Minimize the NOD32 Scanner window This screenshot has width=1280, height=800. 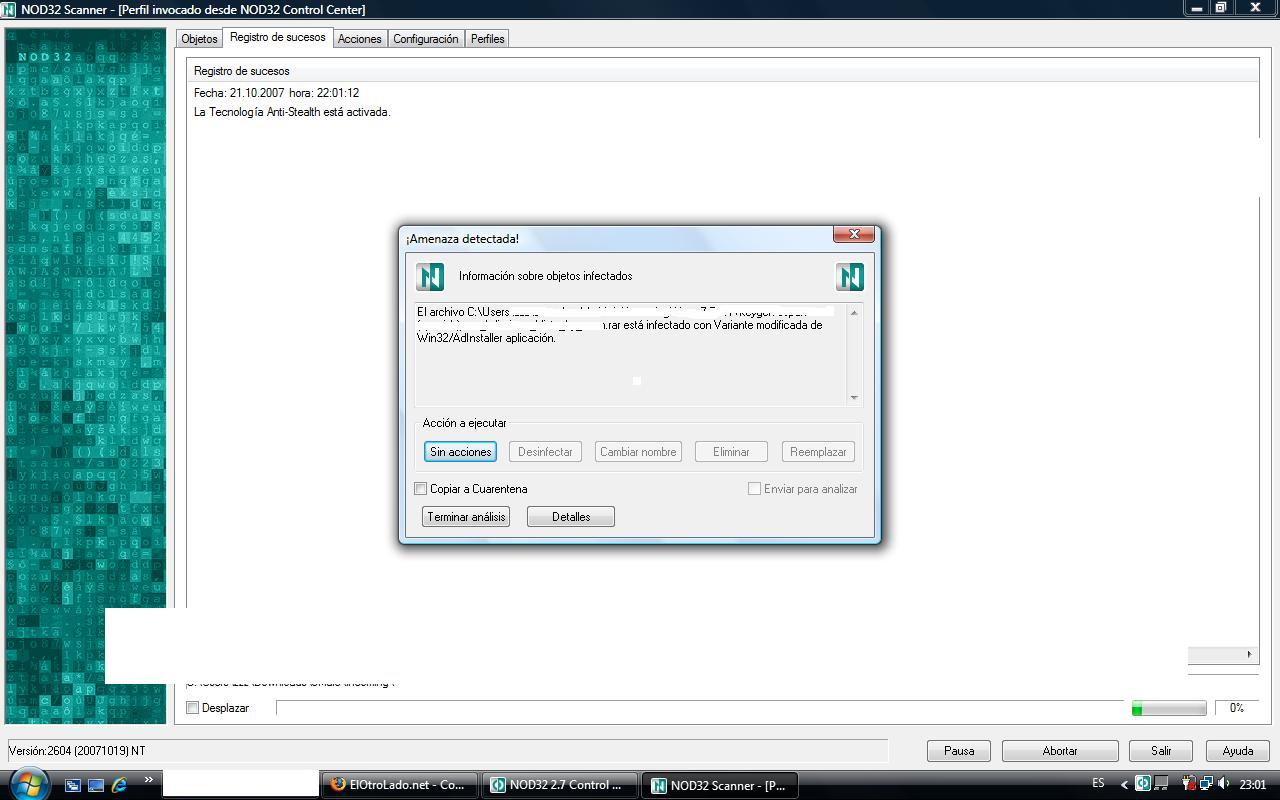(1196, 8)
